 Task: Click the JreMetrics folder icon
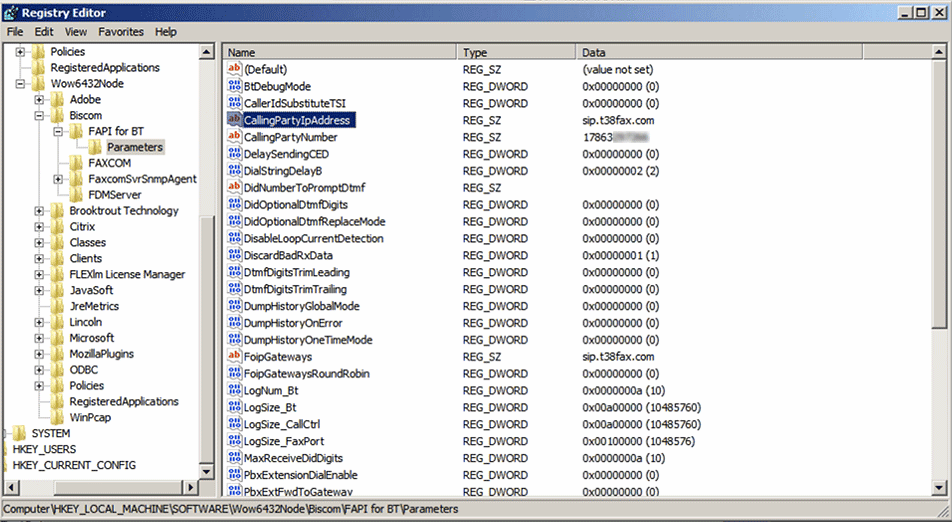pos(57,306)
